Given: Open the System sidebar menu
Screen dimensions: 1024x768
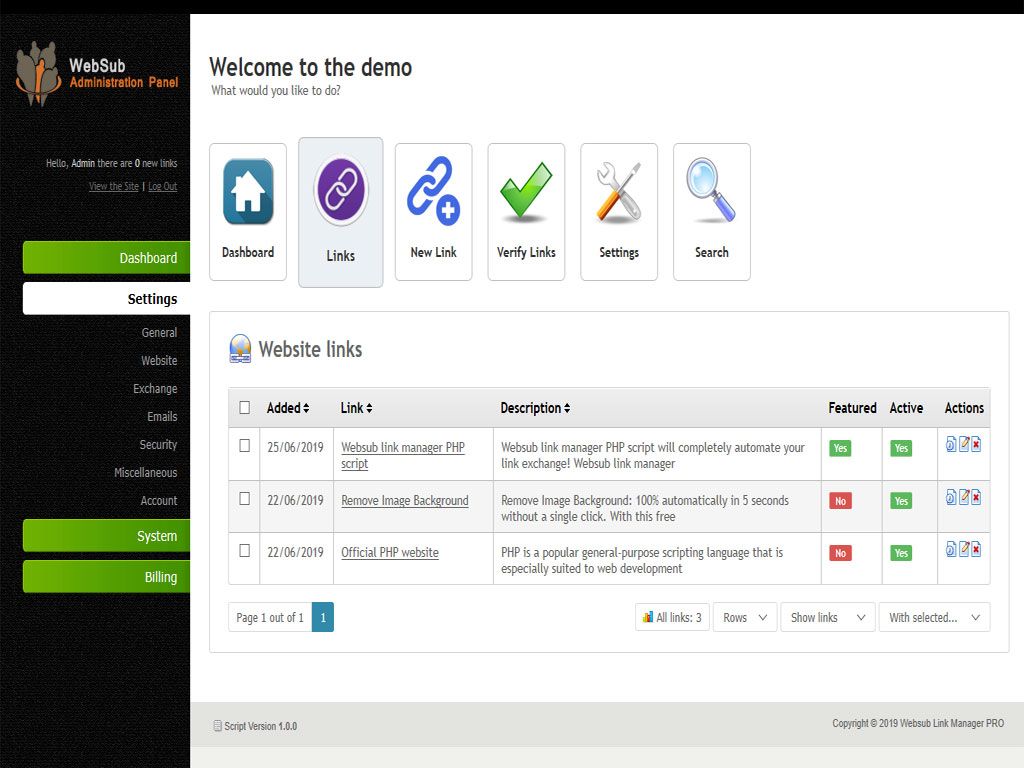Looking at the screenshot, I should pos(106,536).
